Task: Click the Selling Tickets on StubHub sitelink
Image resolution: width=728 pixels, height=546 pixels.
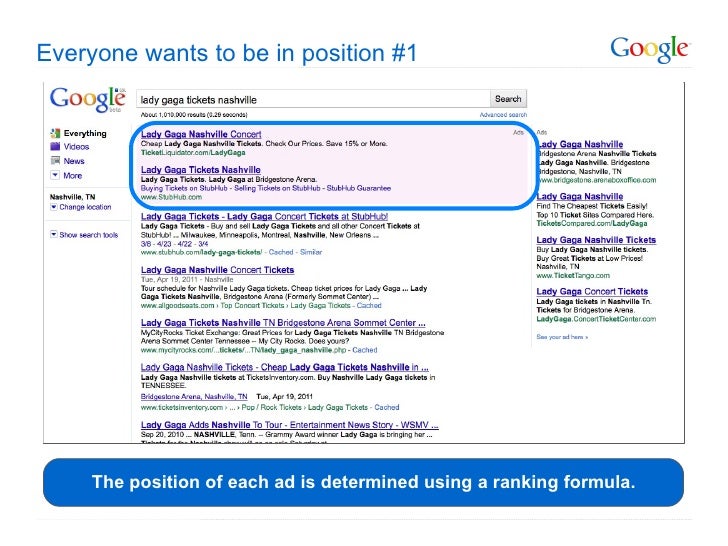Action: pyautogui.click(x=277, y=188)
